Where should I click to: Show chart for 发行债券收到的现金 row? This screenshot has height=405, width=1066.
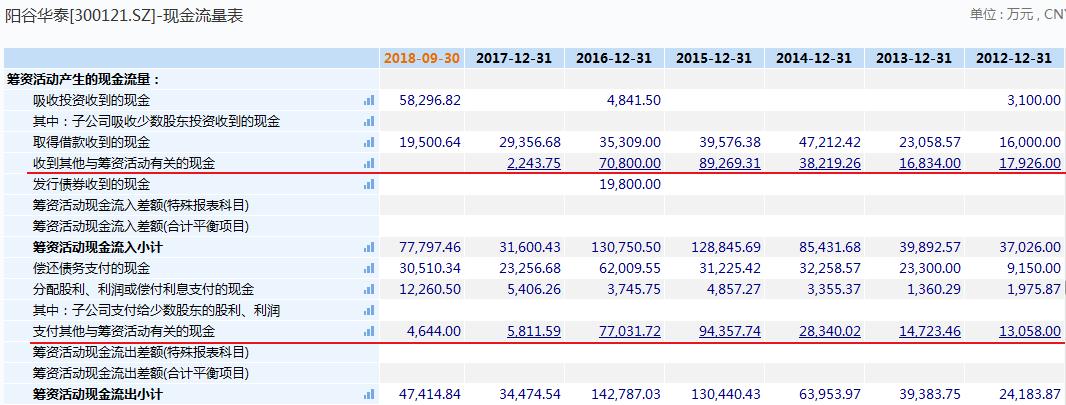pyautogui.click(x=368, y=184)
